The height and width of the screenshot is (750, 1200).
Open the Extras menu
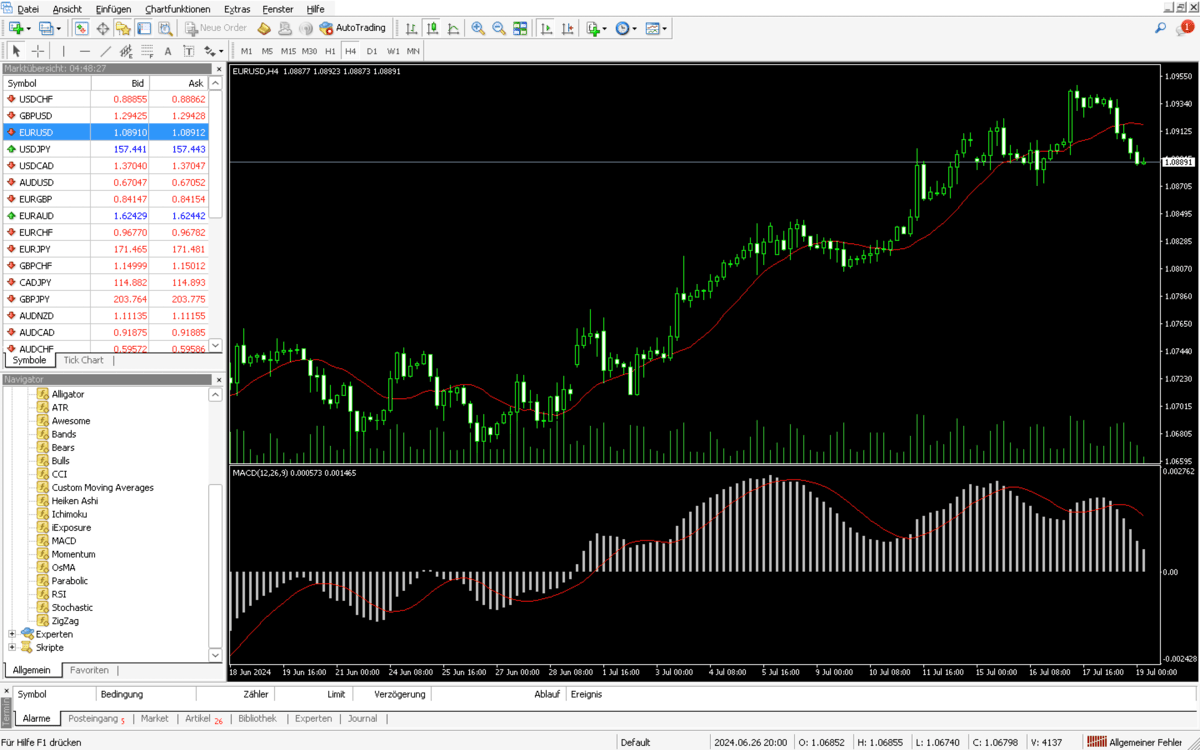237,9
